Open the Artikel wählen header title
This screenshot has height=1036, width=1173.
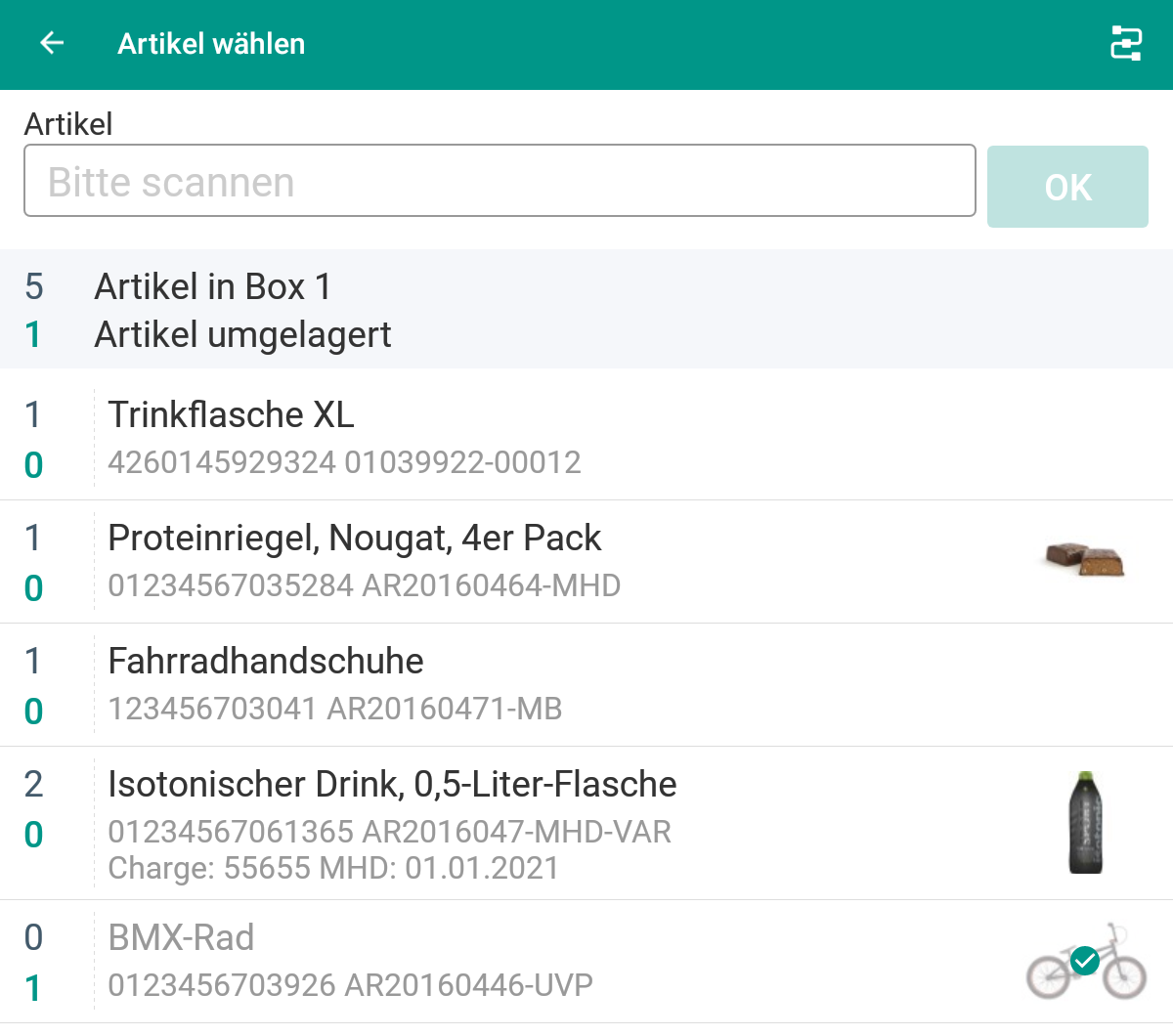pyautogui.click(x=211, y=44)
